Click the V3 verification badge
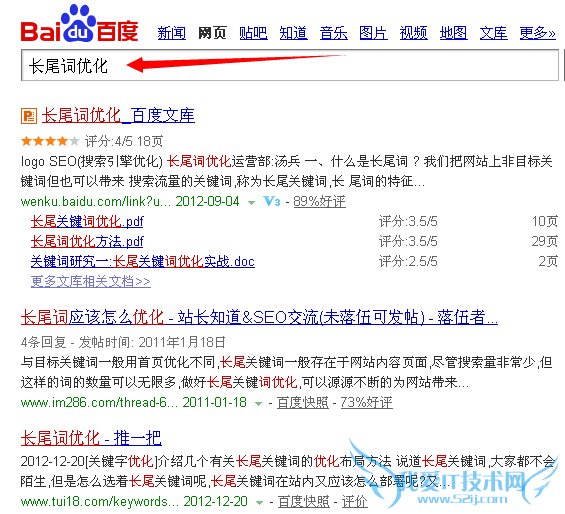 (x=272, y=201)
